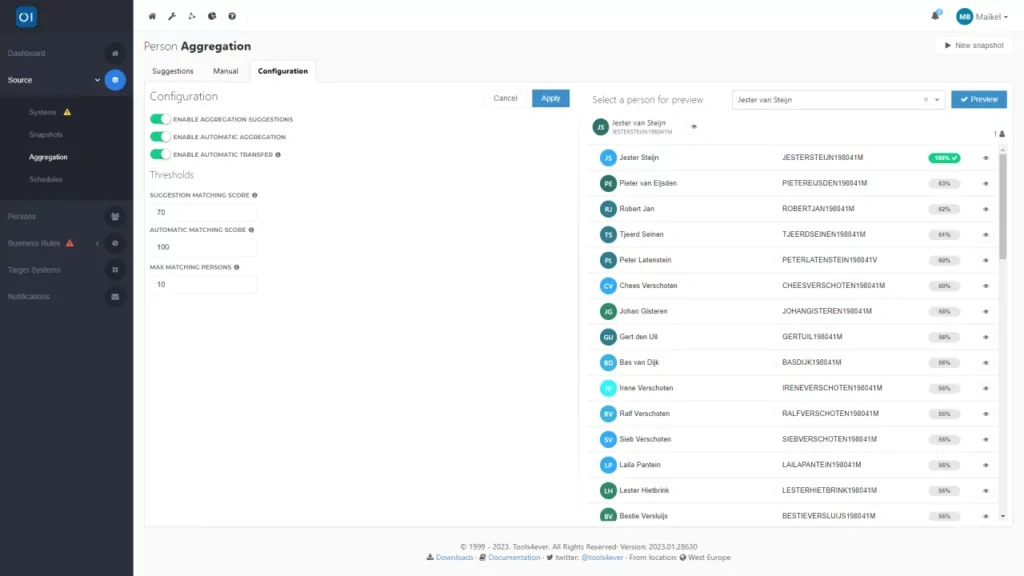Disable the Enable Automatic Transfer toggle

coord(158,154)
